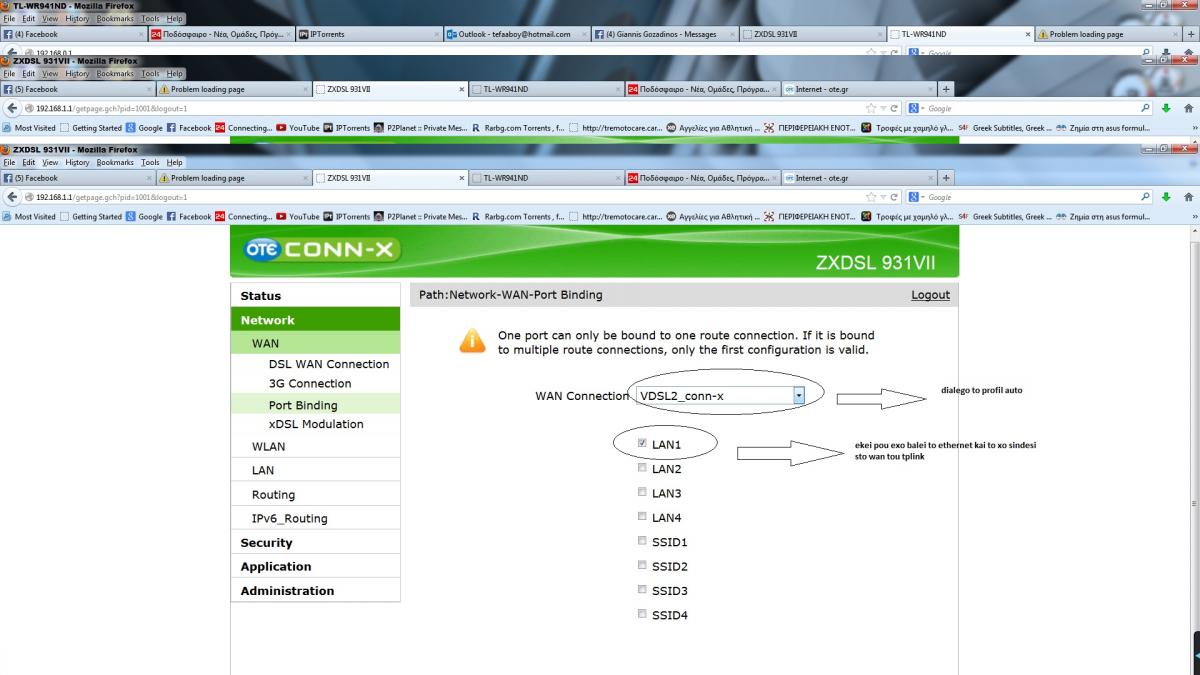Tick the SSID2 checkbox

point(642,565)
